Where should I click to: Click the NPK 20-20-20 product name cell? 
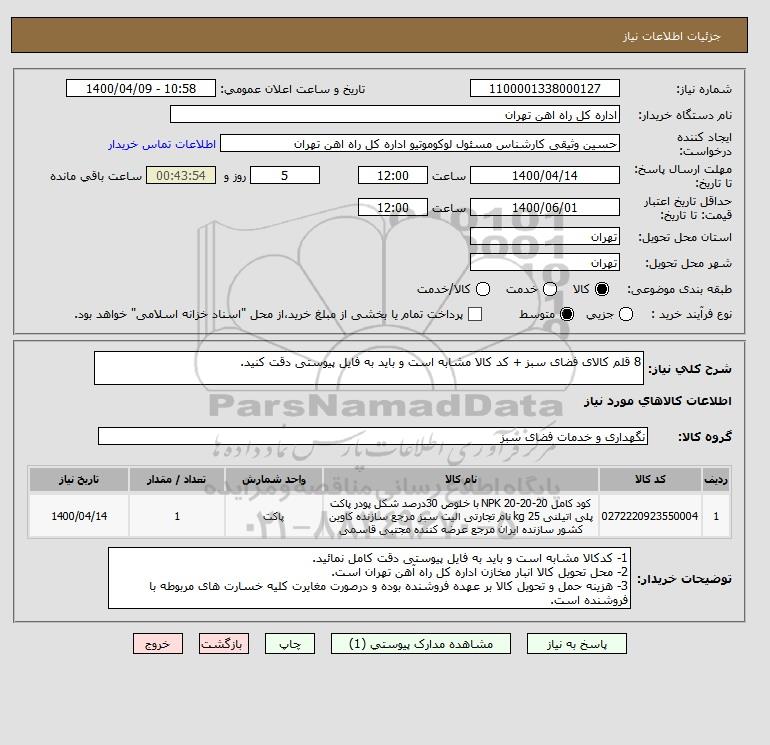click(x=461, y=516)
